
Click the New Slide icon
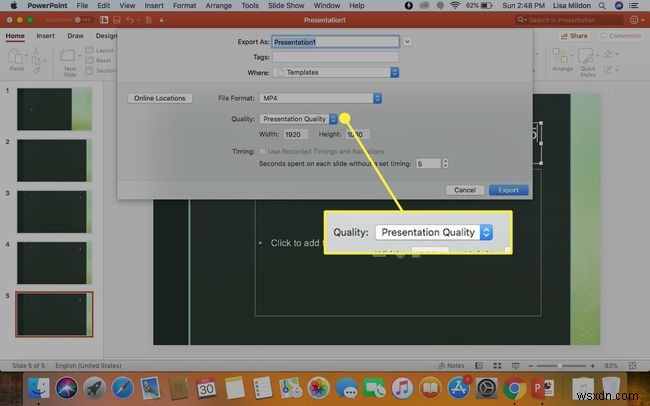[x=68, y=55]
